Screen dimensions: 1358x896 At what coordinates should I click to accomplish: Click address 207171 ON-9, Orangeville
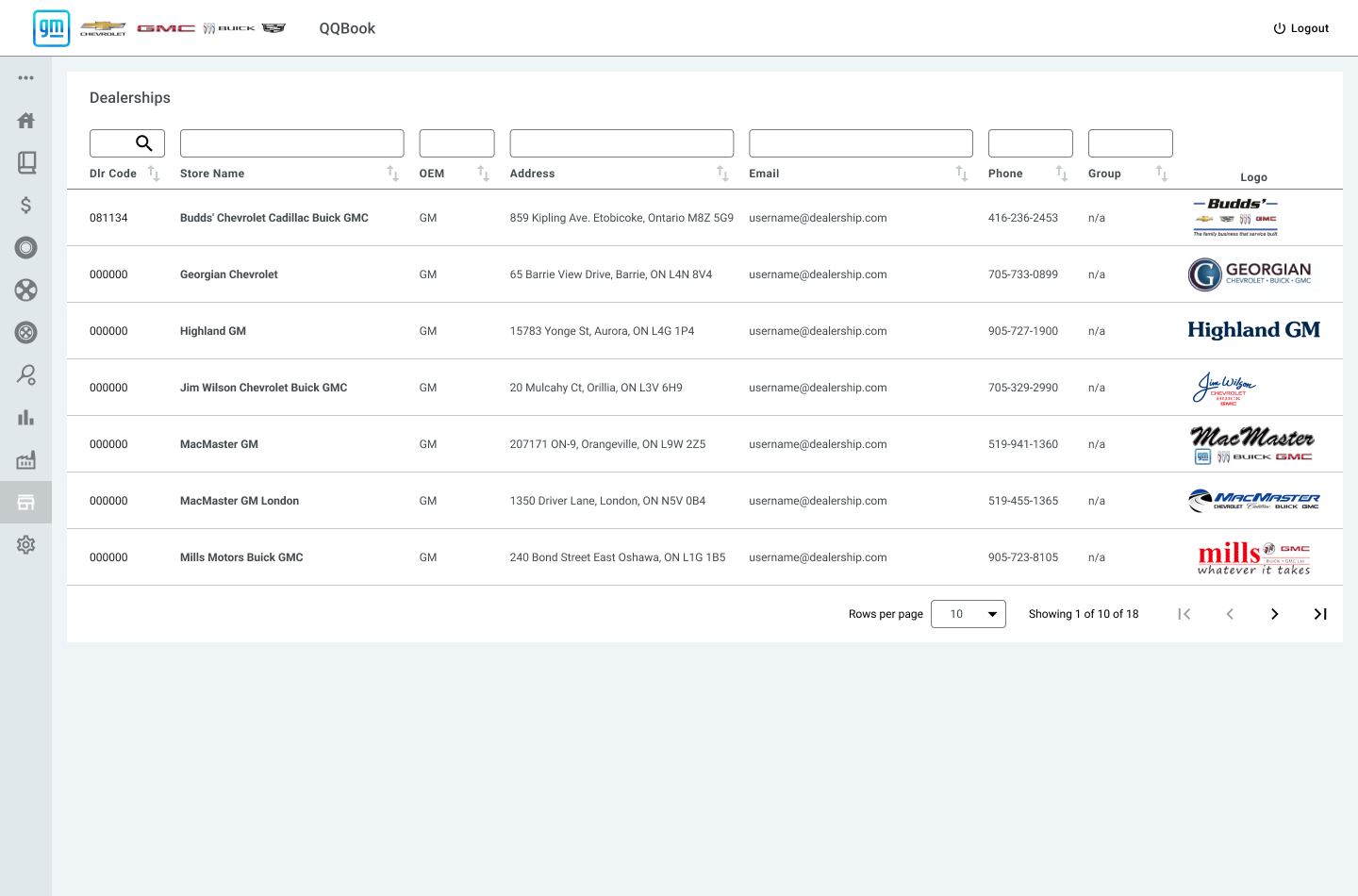607,444
